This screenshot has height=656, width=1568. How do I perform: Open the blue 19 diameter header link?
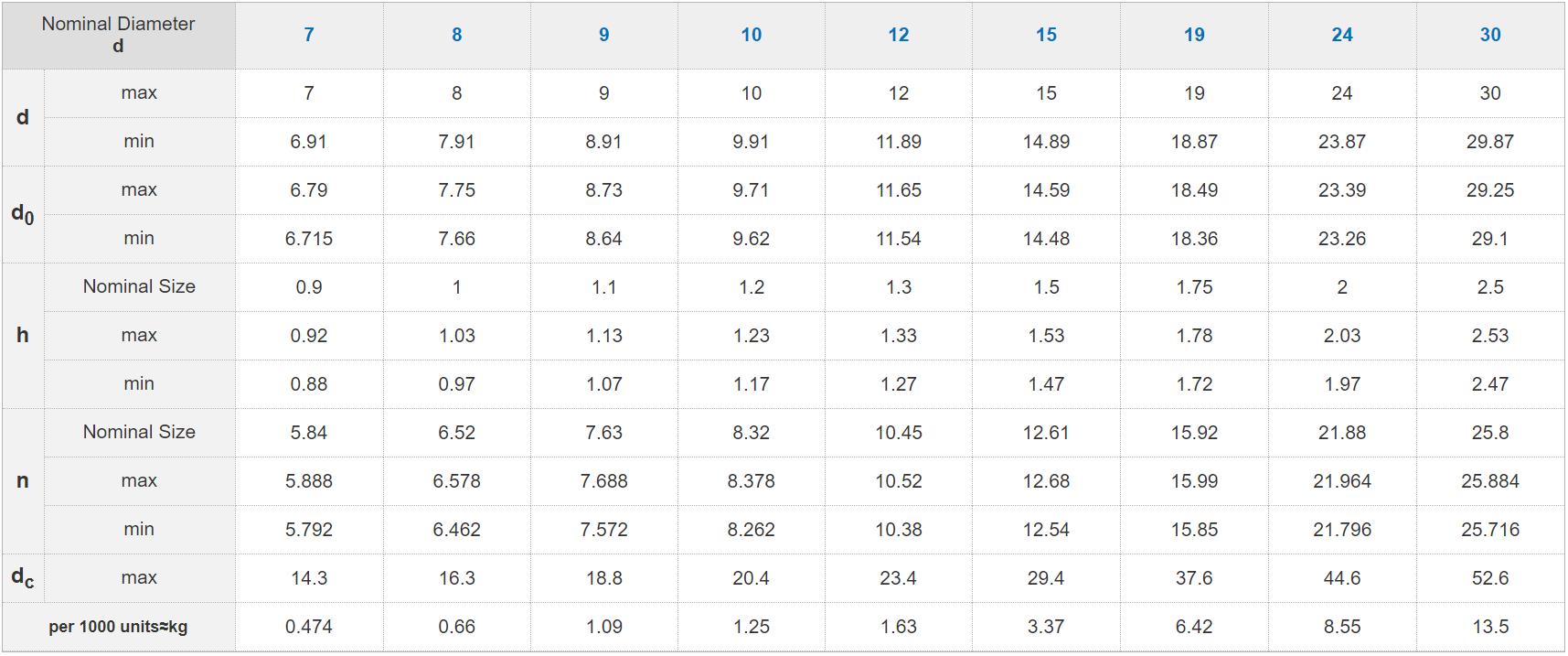[1194, 35]
